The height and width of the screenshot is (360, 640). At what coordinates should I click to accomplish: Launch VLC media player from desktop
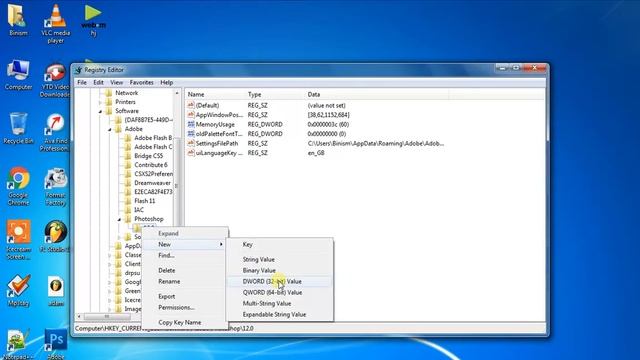(x=56, y=23)
